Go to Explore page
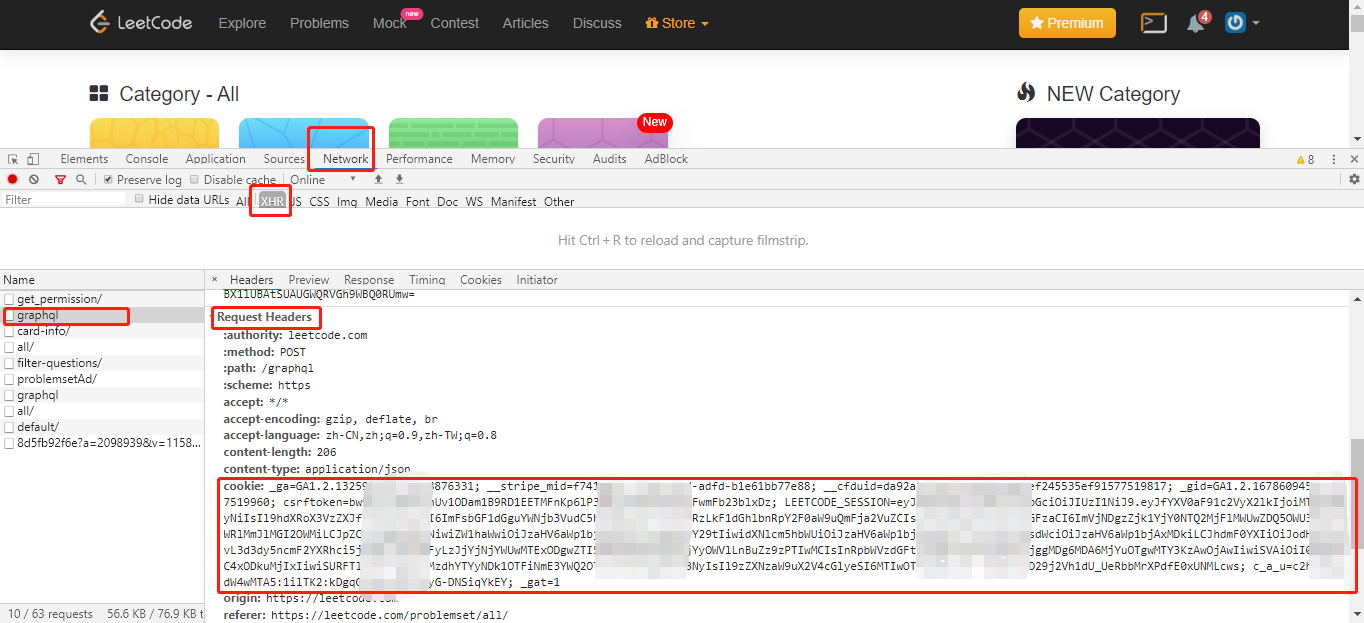This screenshot has height=623, width=1364. pyautogui.click(x=242, y=23)
